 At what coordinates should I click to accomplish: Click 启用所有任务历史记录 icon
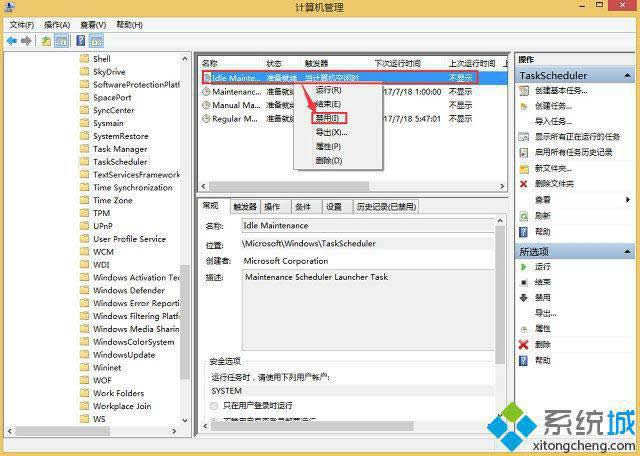524,152
